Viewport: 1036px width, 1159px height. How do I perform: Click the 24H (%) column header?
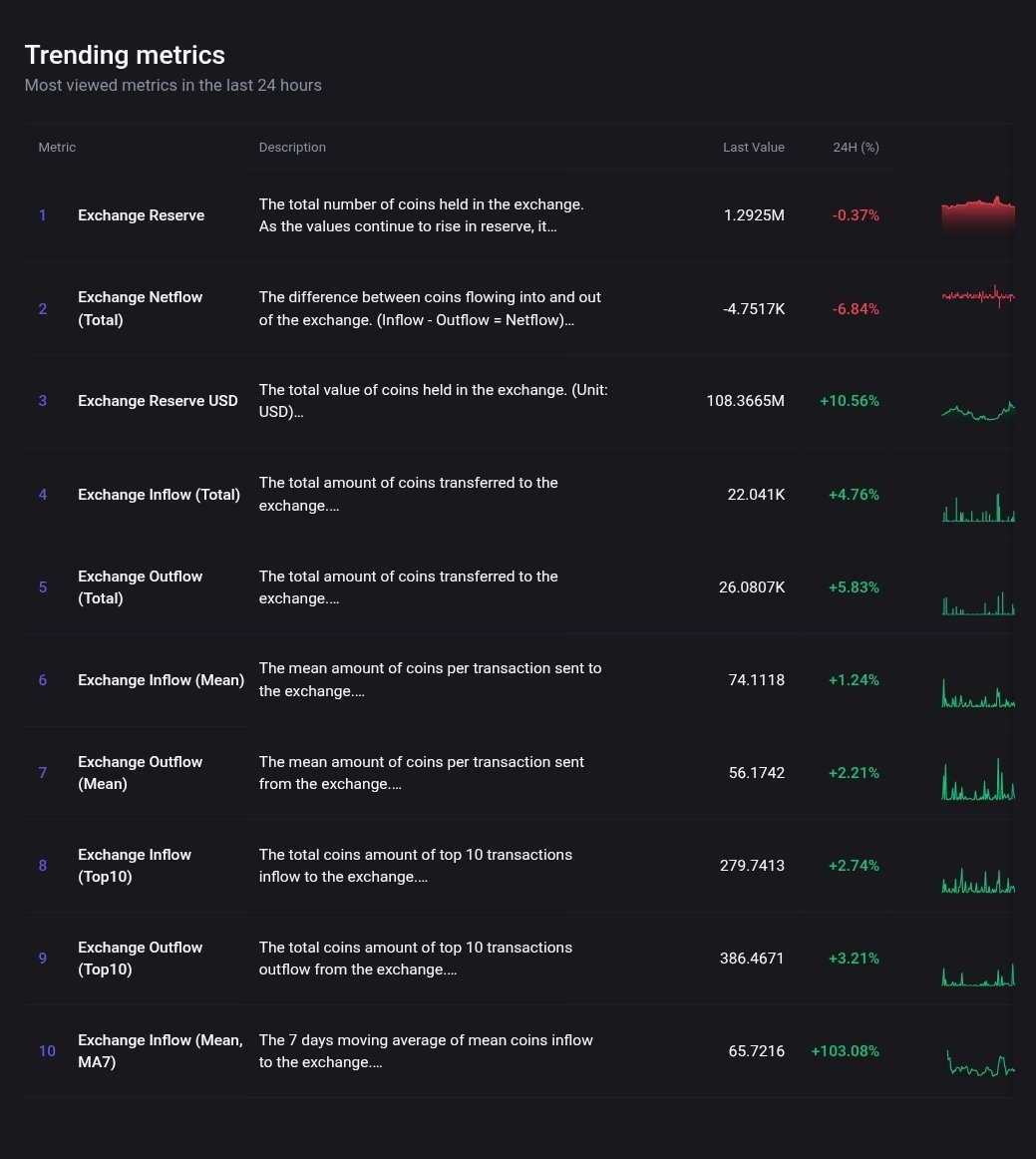[x=856, y=148]
